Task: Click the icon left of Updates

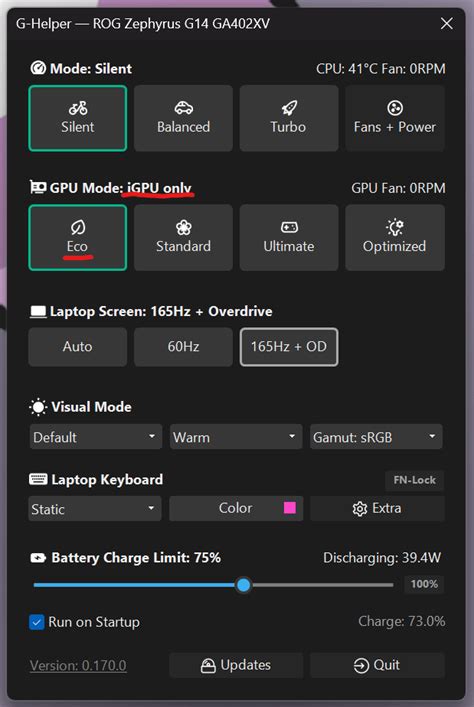Action: [208, 666]
